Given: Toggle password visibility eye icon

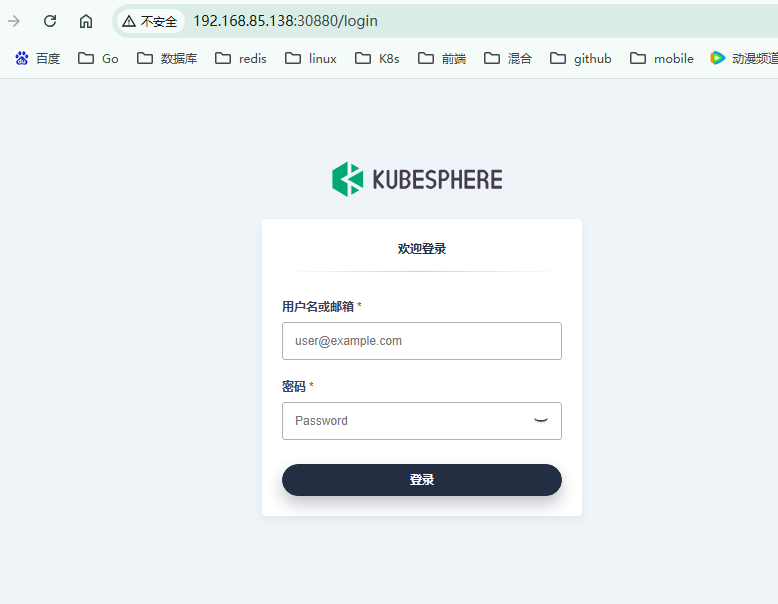Looking at the screenshot, I should [x=540, y=421].
